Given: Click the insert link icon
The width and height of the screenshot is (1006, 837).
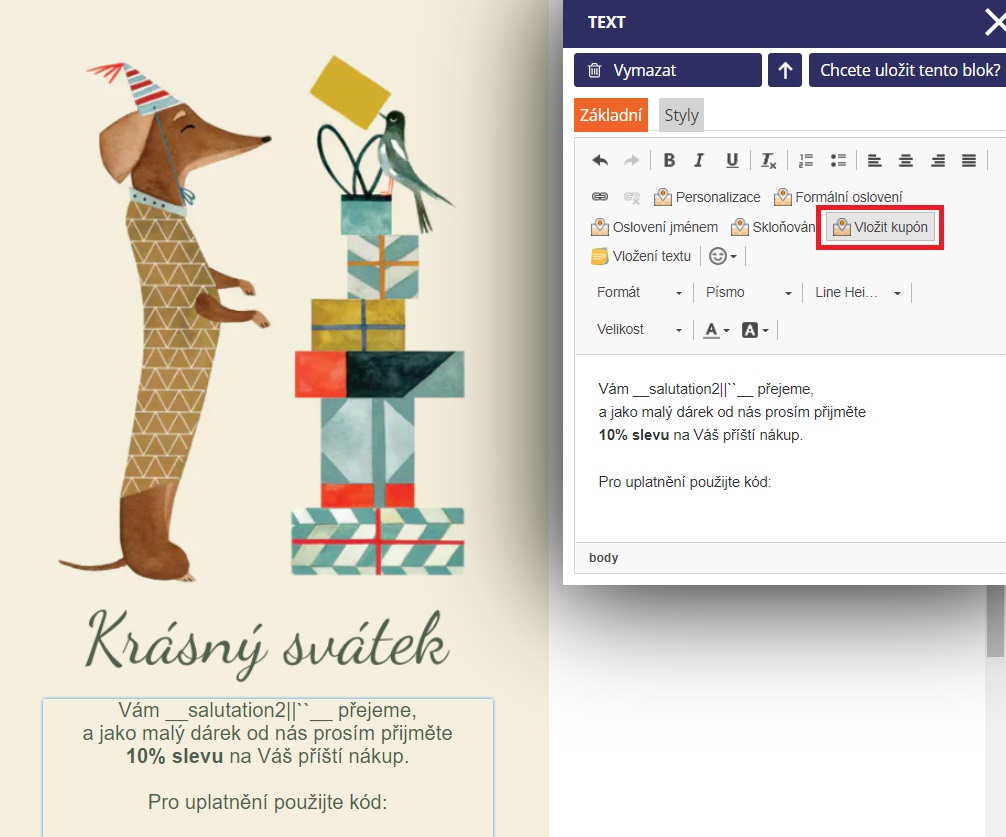Looking at the screenshot, I should (x=600, y=197).
